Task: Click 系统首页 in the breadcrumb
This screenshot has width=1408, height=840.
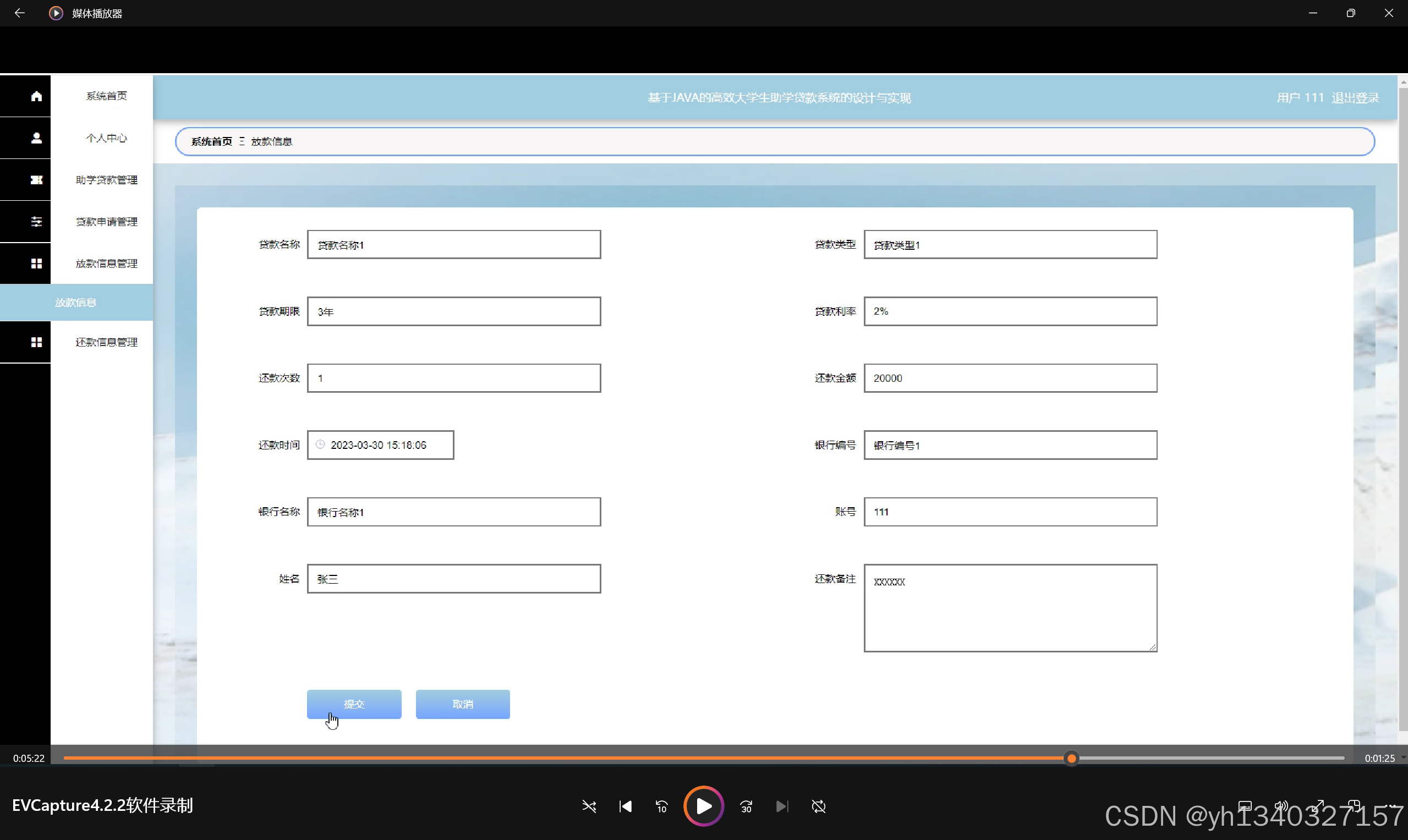Action: pyautogui.click(x=211, y=141)
